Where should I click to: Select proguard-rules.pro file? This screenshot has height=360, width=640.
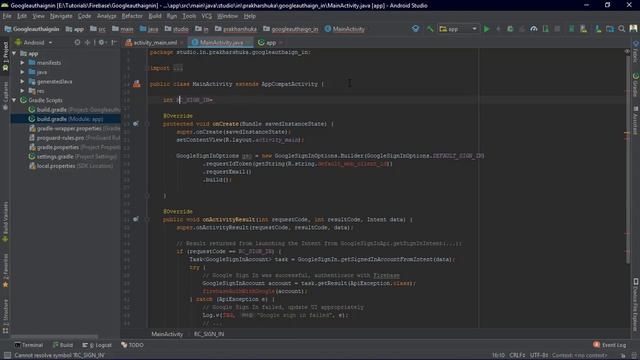(x=74, y=138)
